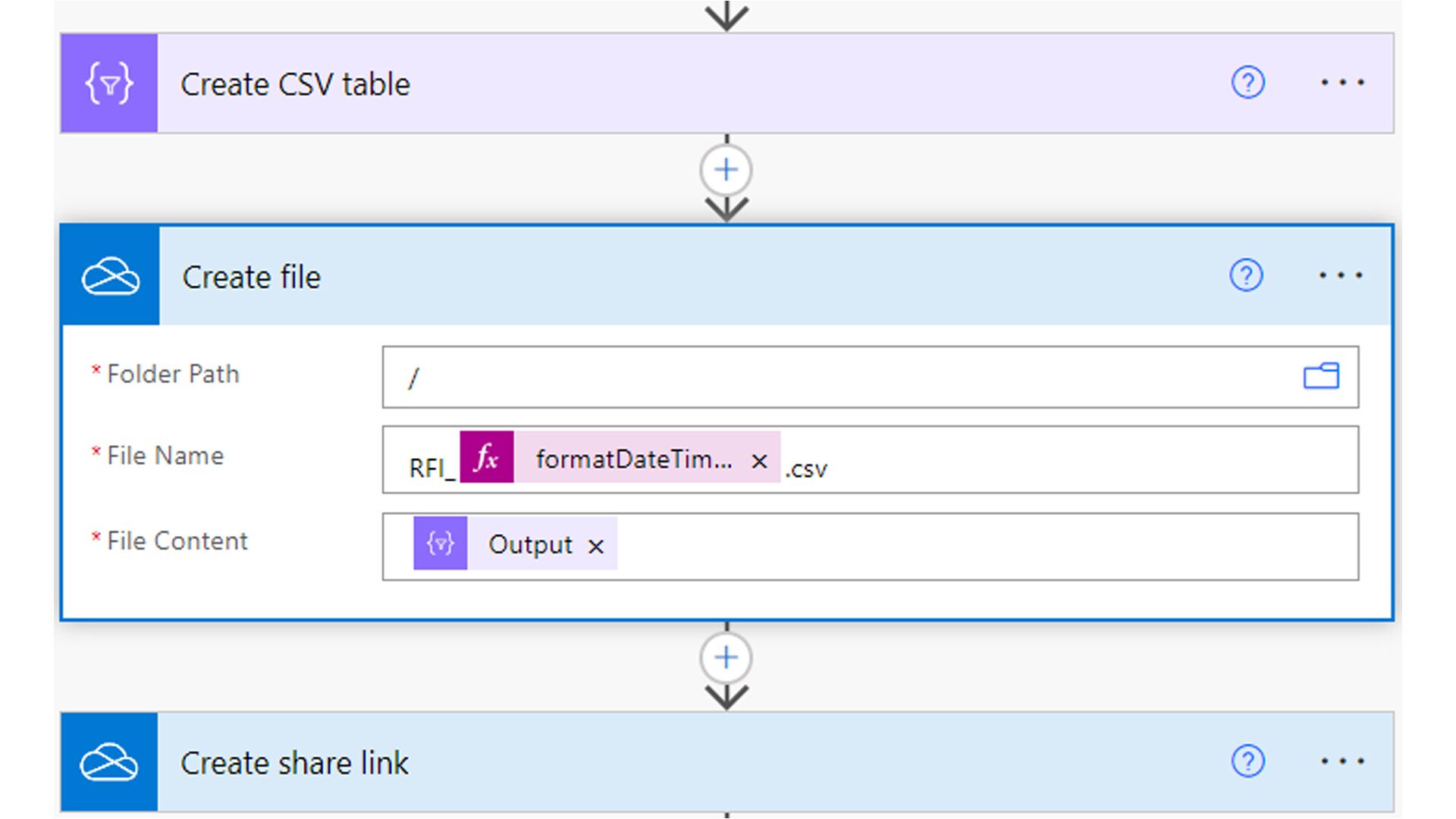This screenshot has height=819, width=1456.
Task: Open the Create share link ellipsis menu
Action: (1341, 761)
